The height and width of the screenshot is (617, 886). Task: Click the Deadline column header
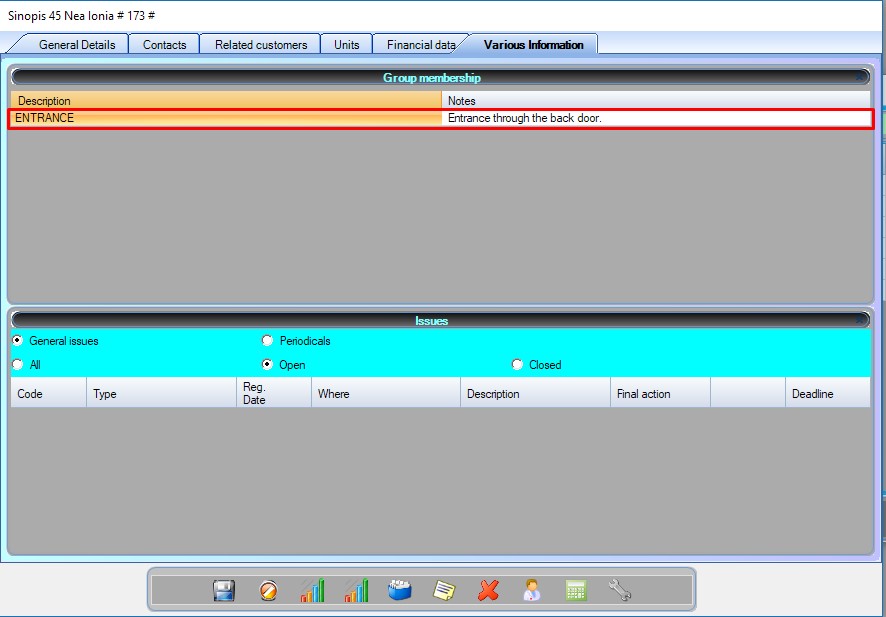[x=812, y=394]
